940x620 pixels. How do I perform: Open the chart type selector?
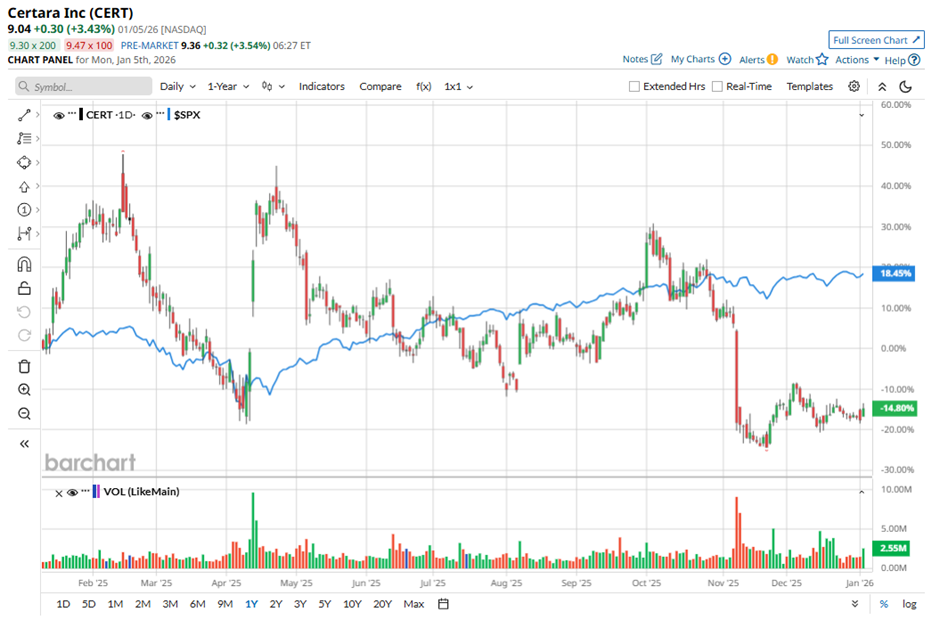273,86
